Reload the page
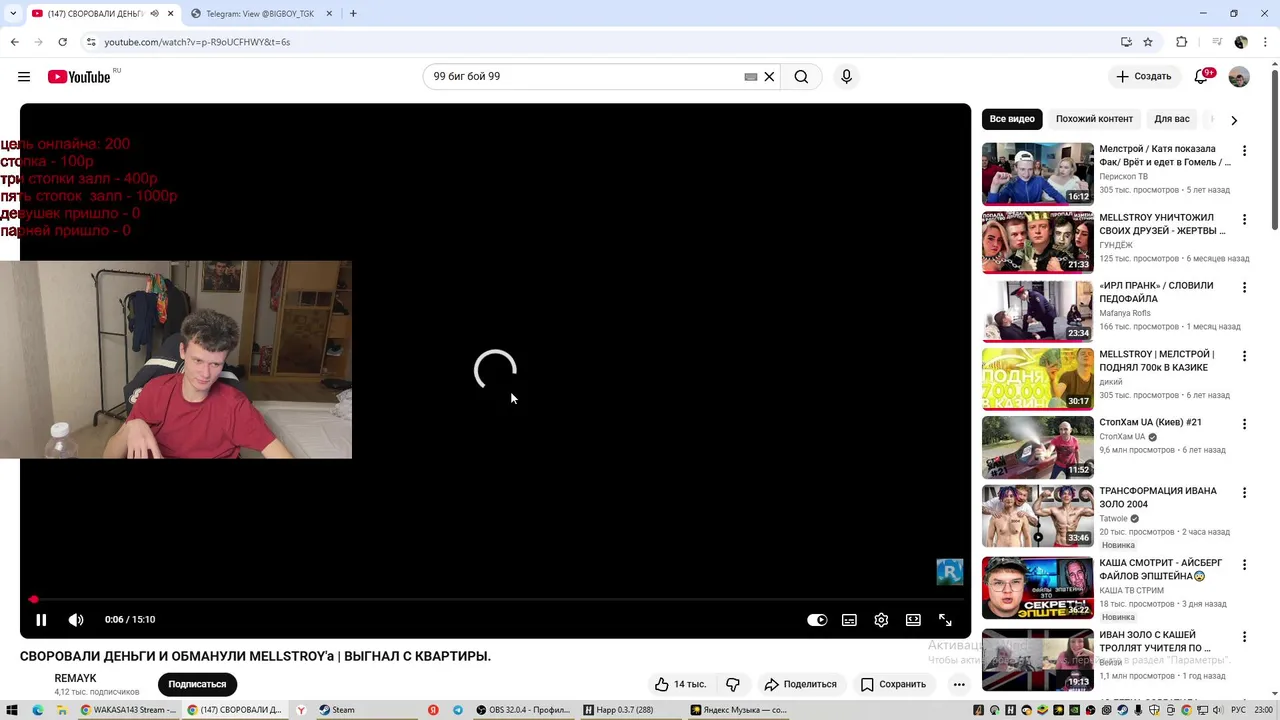Image resolution: width=1280 pixels, height=720 pixels. (x=62, y=42)
